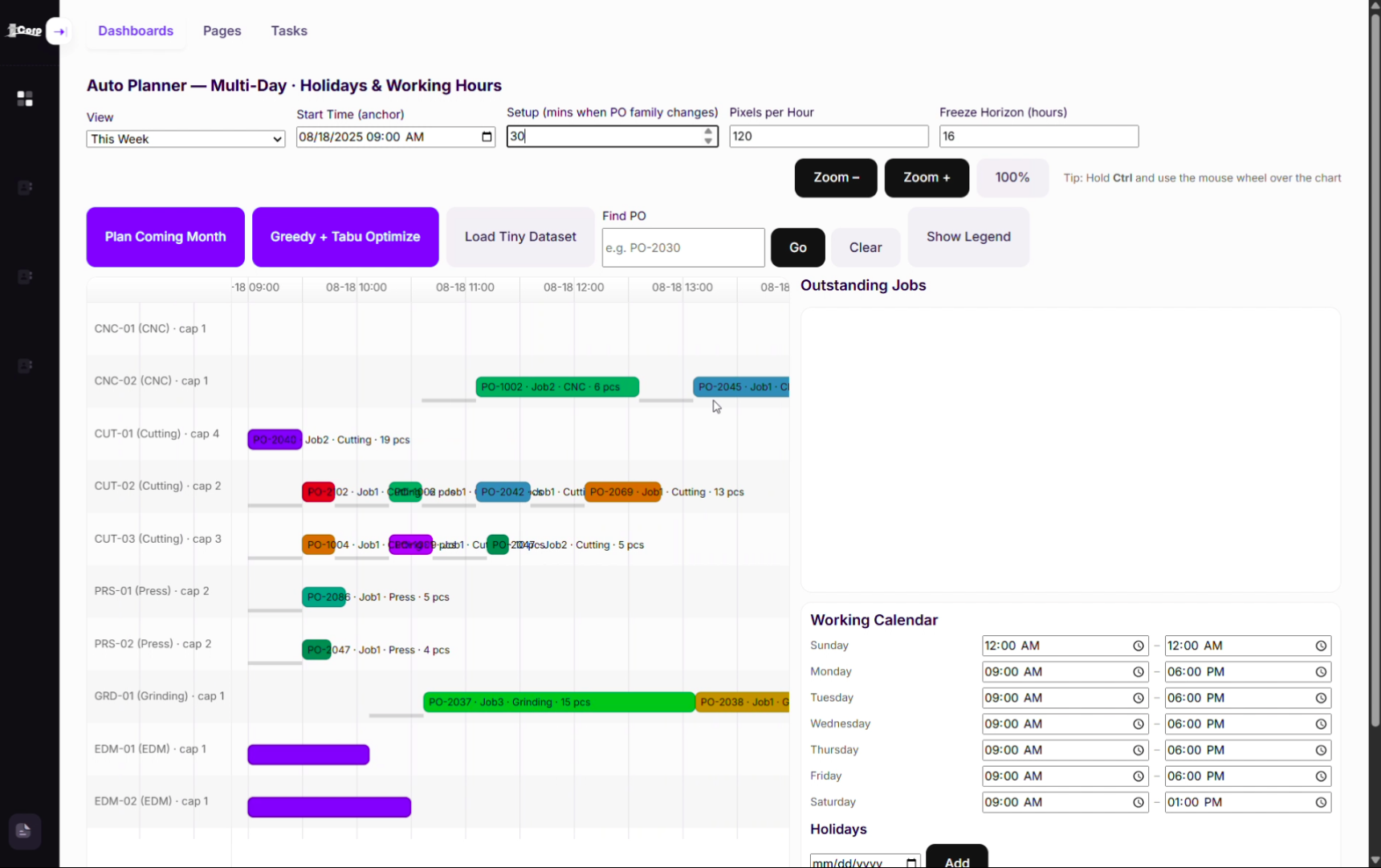Open the Holidays date picker calendar icon

pyautogui.click(x=911, y=862)
